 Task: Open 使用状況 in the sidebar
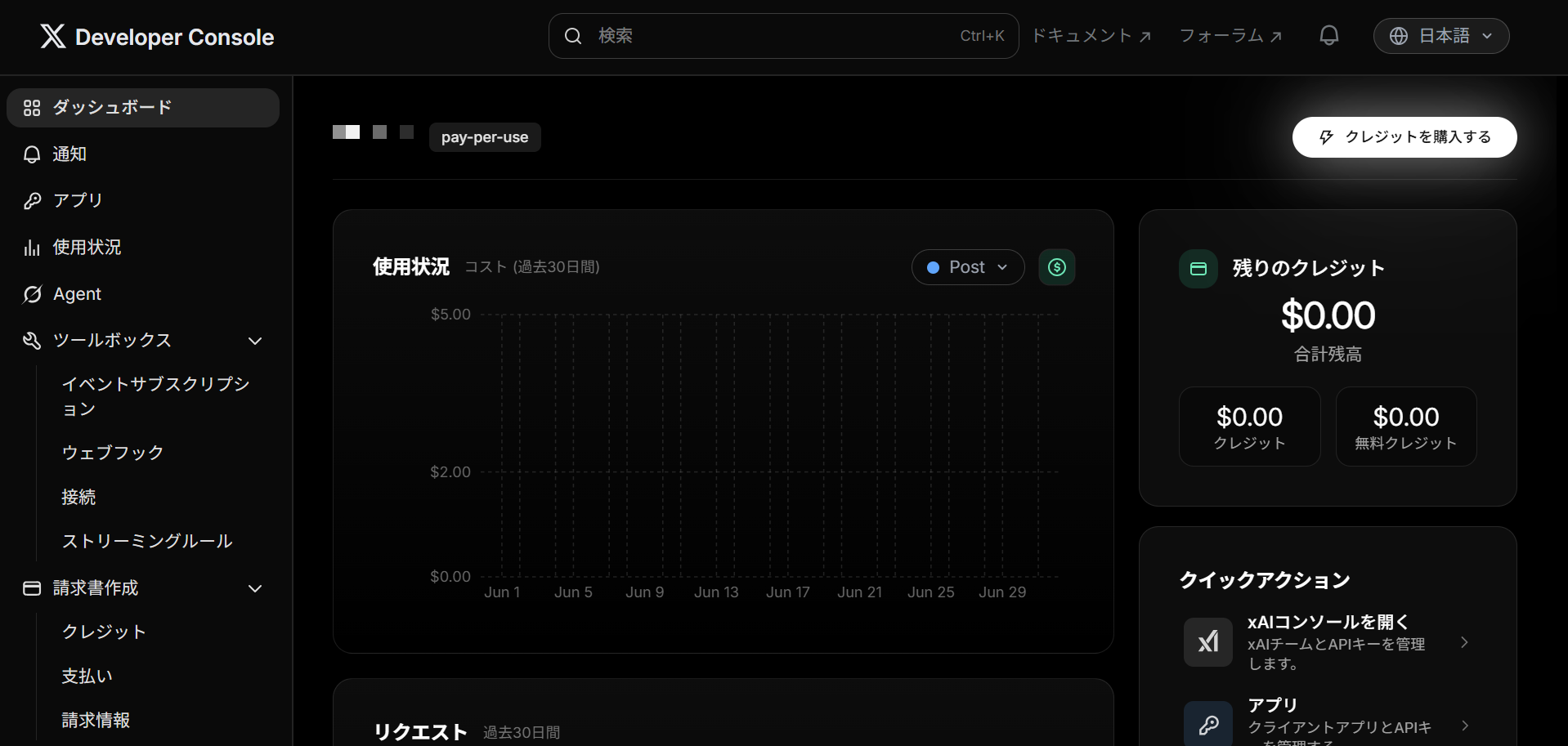pos(143,248)
